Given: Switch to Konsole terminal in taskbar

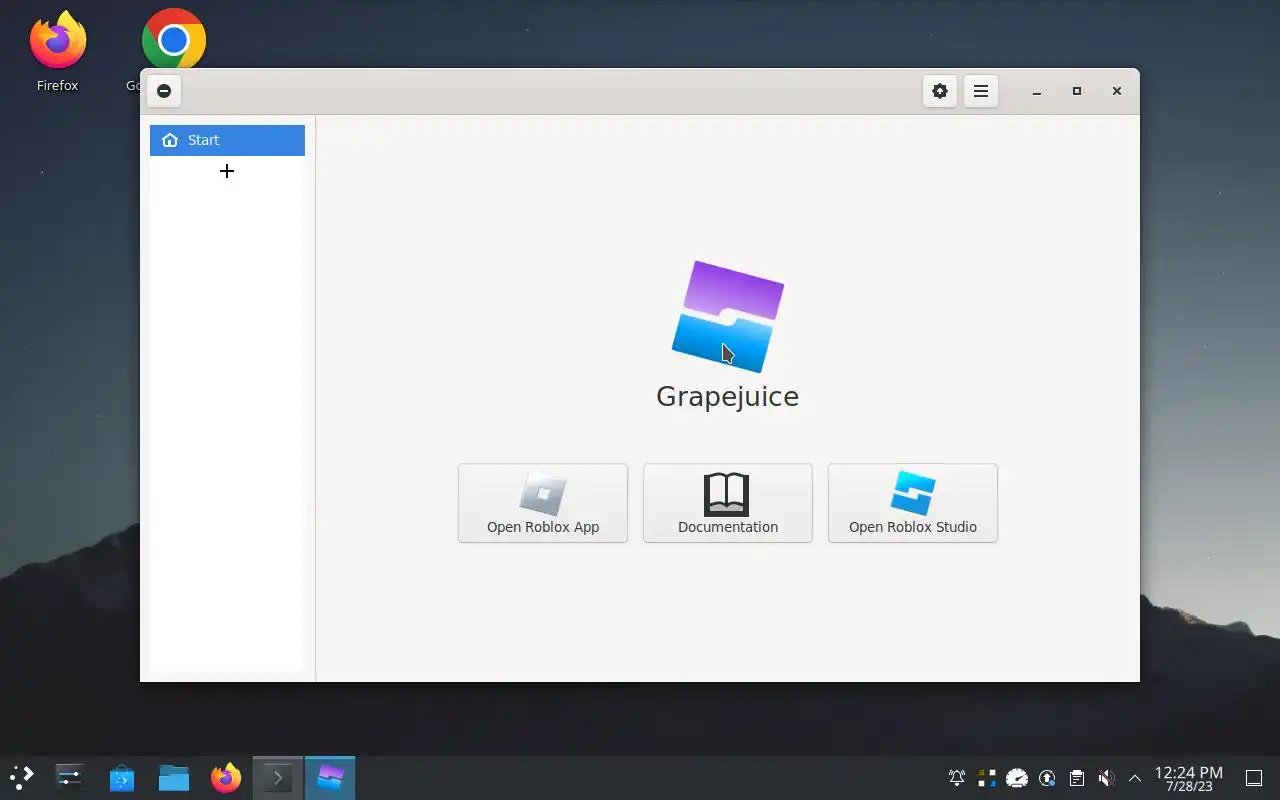Looking at the screenshot, I should click(278, 777).
